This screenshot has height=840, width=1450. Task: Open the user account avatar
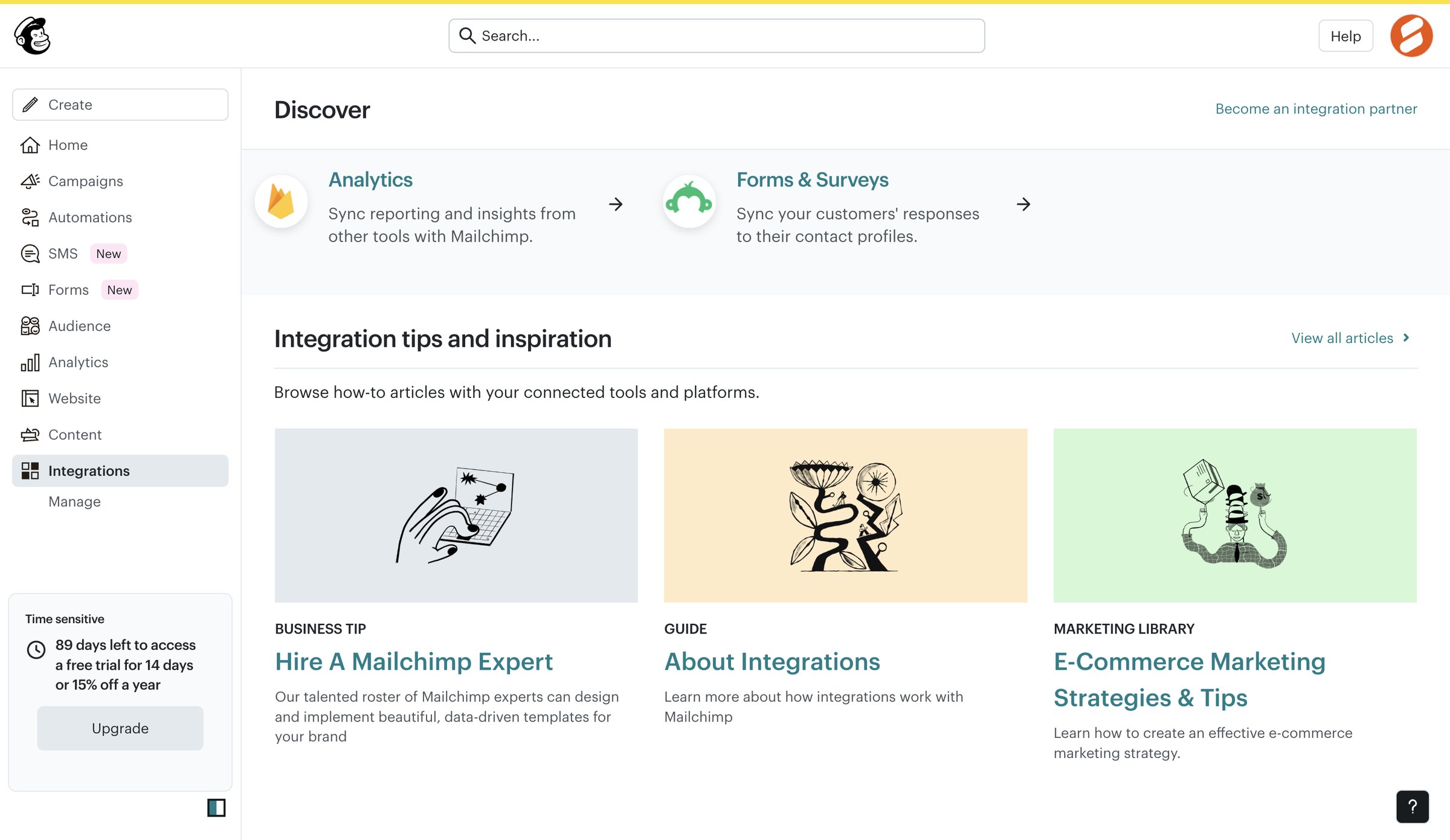[1411, 36]
